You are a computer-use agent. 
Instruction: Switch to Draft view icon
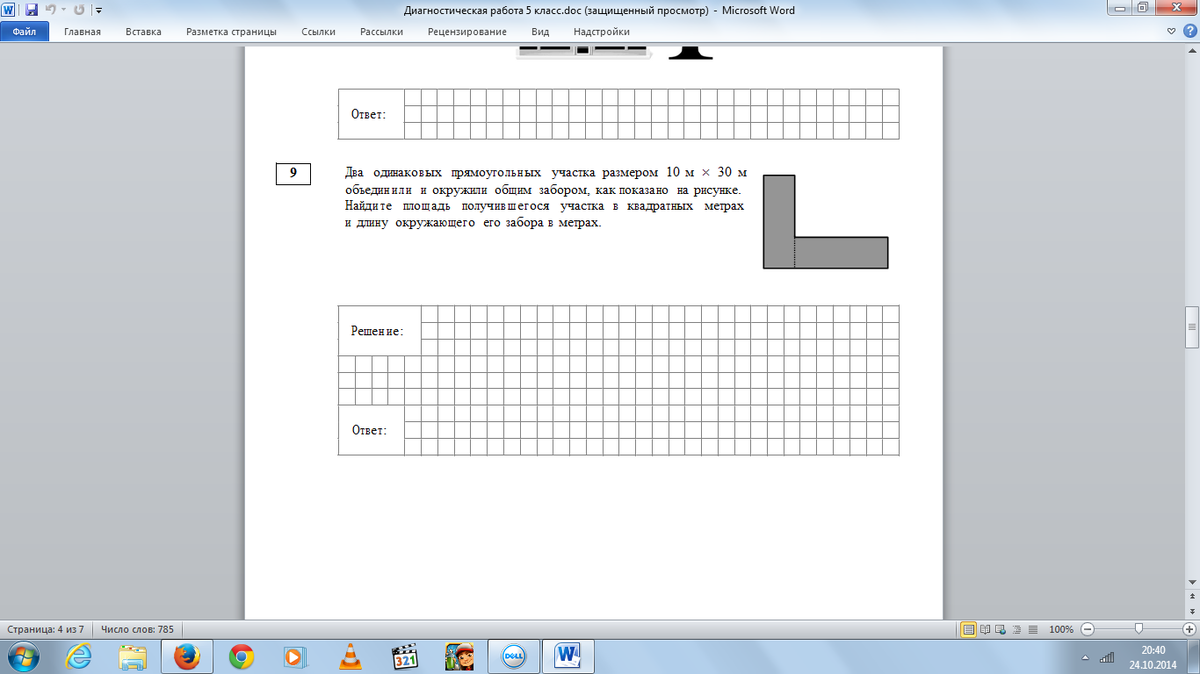pos(1033,630)
